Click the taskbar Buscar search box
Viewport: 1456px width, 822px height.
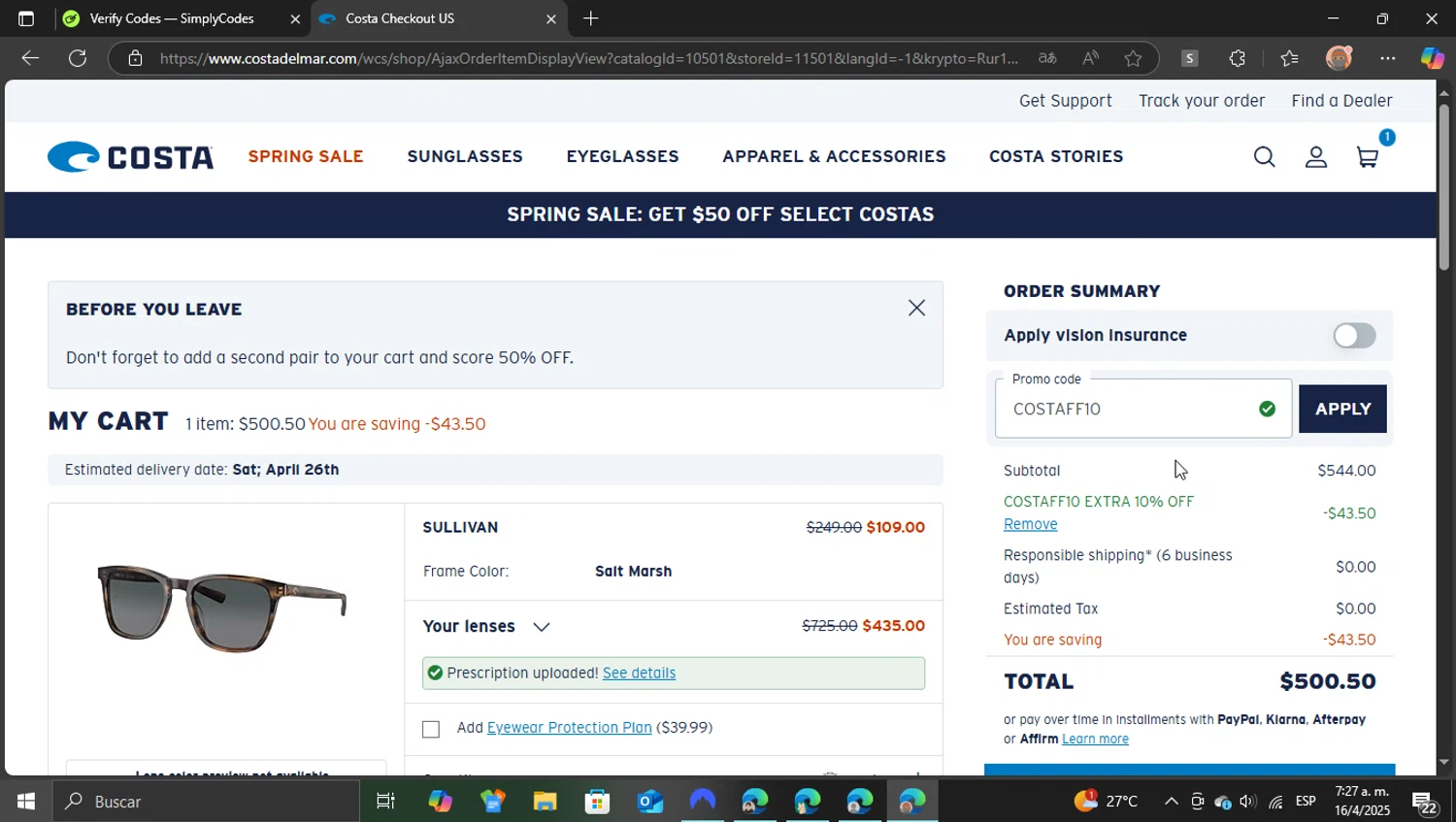coord(206,802)
